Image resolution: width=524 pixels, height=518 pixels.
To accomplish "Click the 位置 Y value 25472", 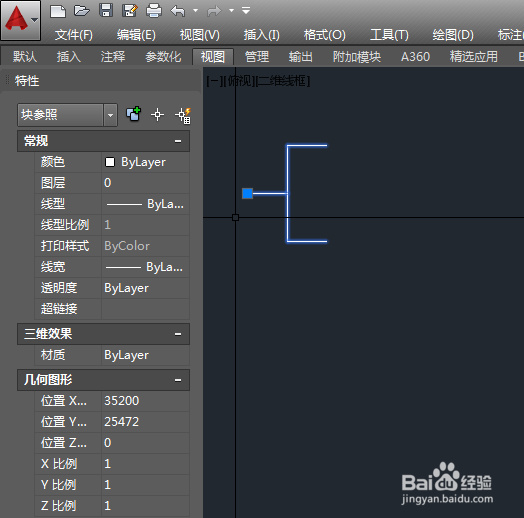I will pyautogui.click(x=145, y=422).
